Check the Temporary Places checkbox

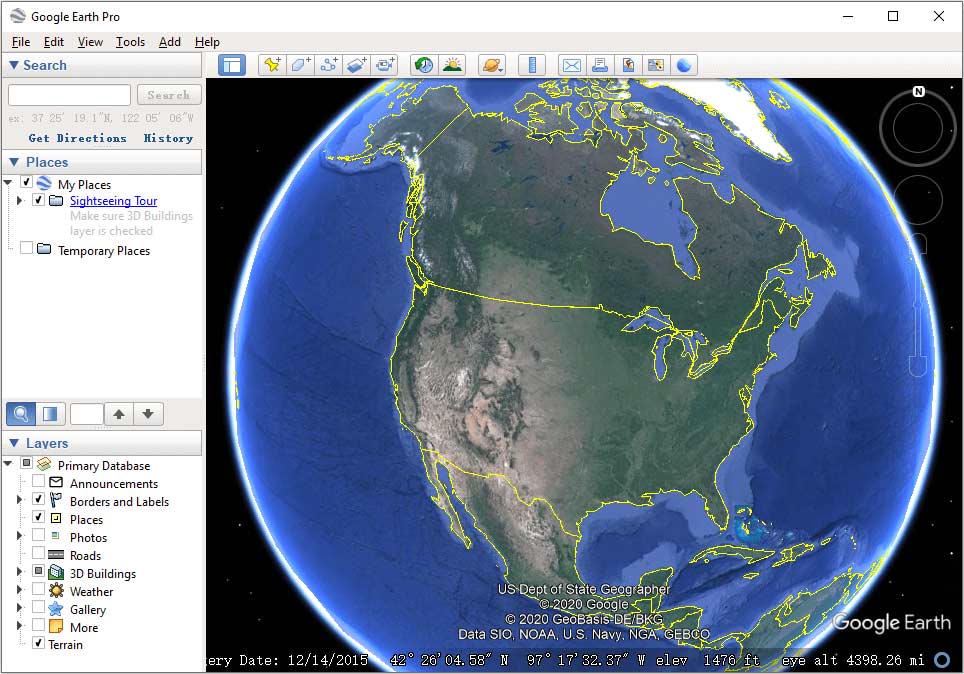pos(26,247)
